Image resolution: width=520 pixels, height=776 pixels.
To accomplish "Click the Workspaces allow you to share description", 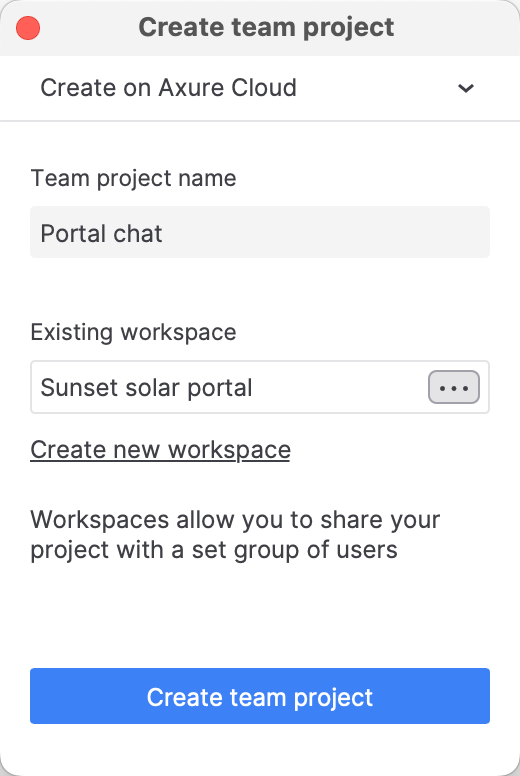I will (x=235, y=535).
